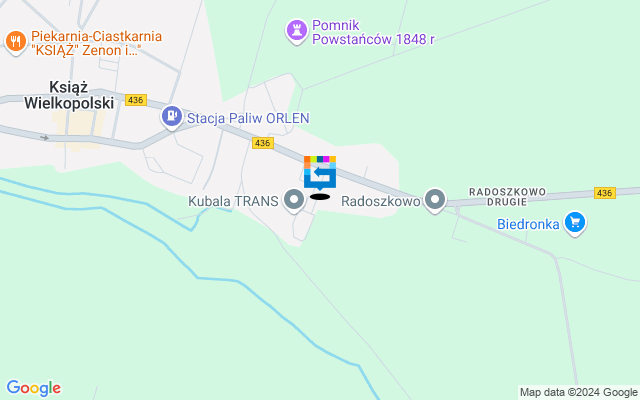
Task: Open the Stacja Paliw ORLEN fuel pin
Action: pos(172,117)
